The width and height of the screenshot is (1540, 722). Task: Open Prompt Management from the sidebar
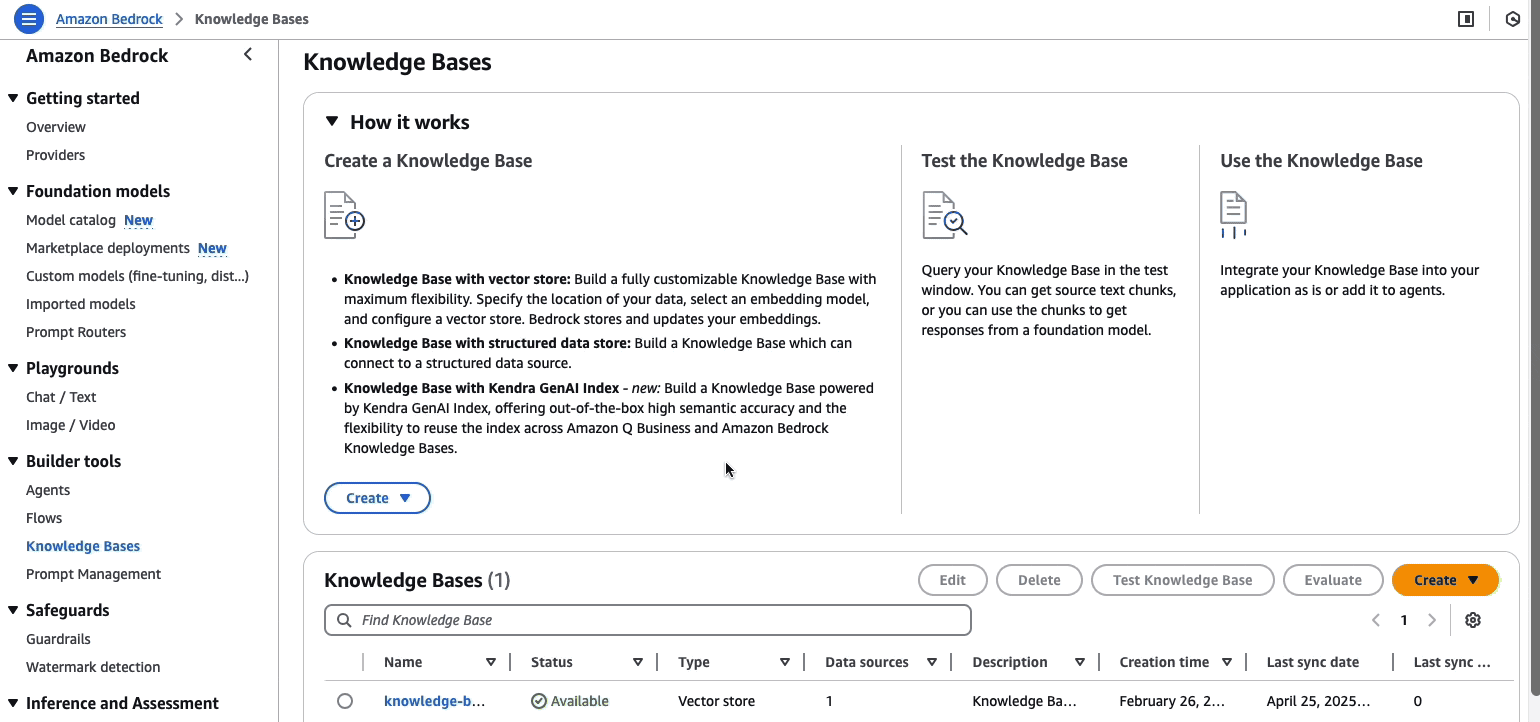pos(93,573)
